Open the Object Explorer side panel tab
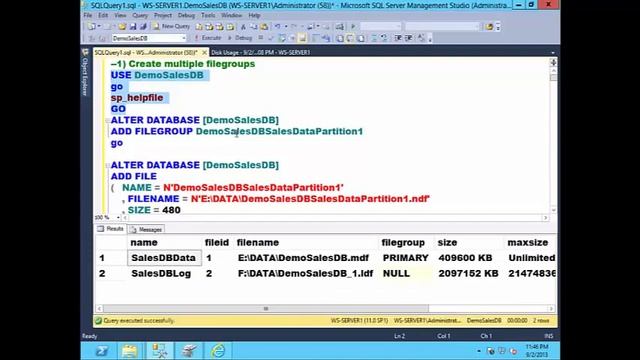 pos(85,72)
